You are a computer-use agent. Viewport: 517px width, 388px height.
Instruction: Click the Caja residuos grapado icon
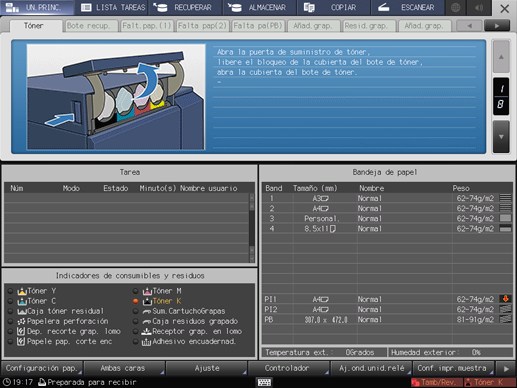[x=147, y=321]
